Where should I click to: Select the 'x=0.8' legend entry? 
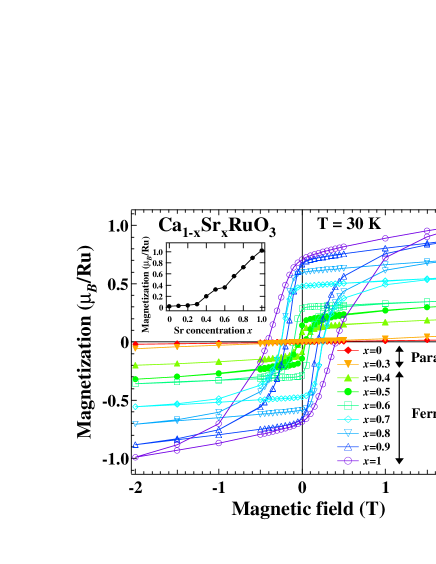pyautogui.click(x=364, y=433)
